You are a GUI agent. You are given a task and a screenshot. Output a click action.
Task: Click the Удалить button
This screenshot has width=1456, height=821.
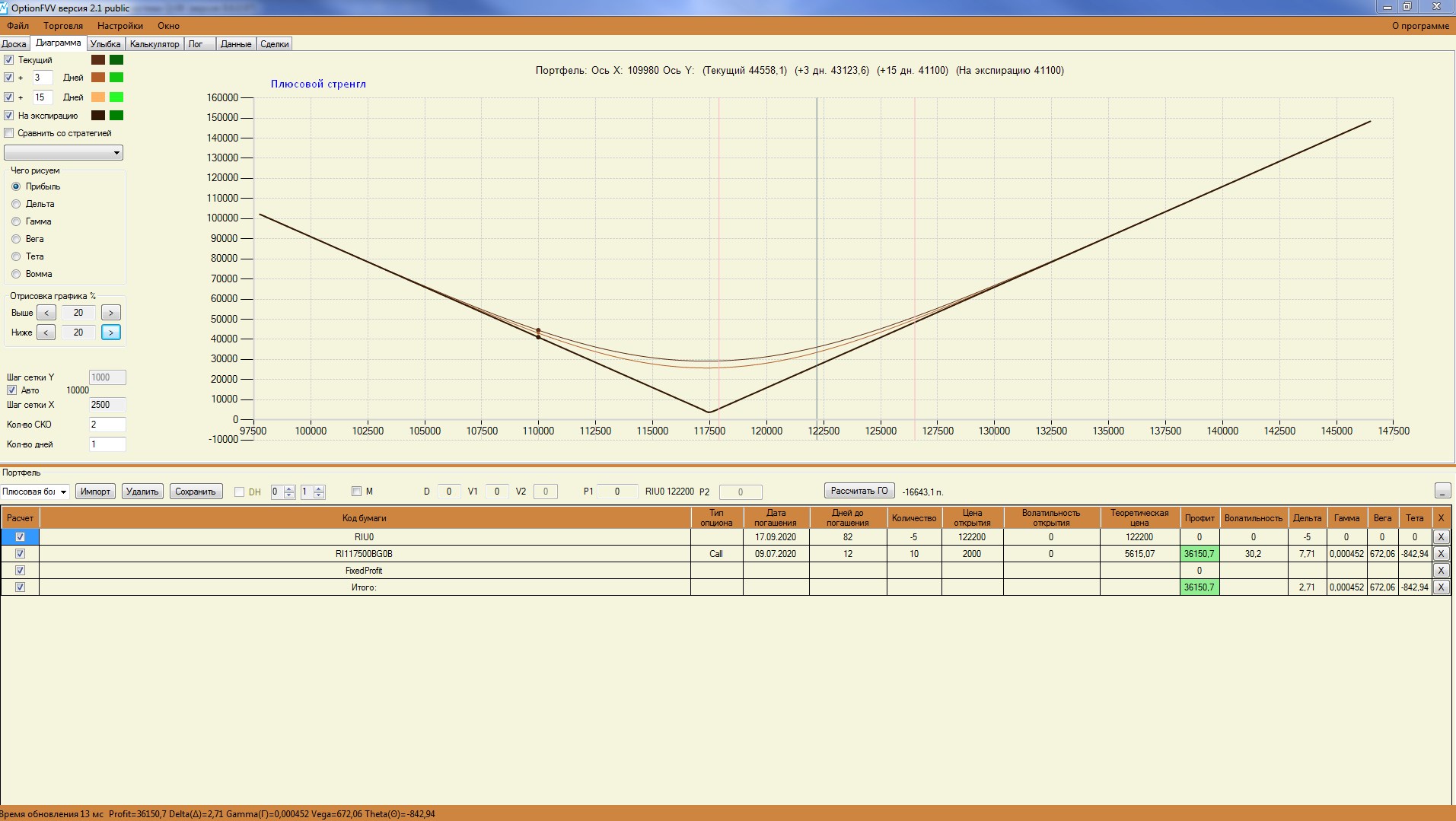(x=142, y=492)
